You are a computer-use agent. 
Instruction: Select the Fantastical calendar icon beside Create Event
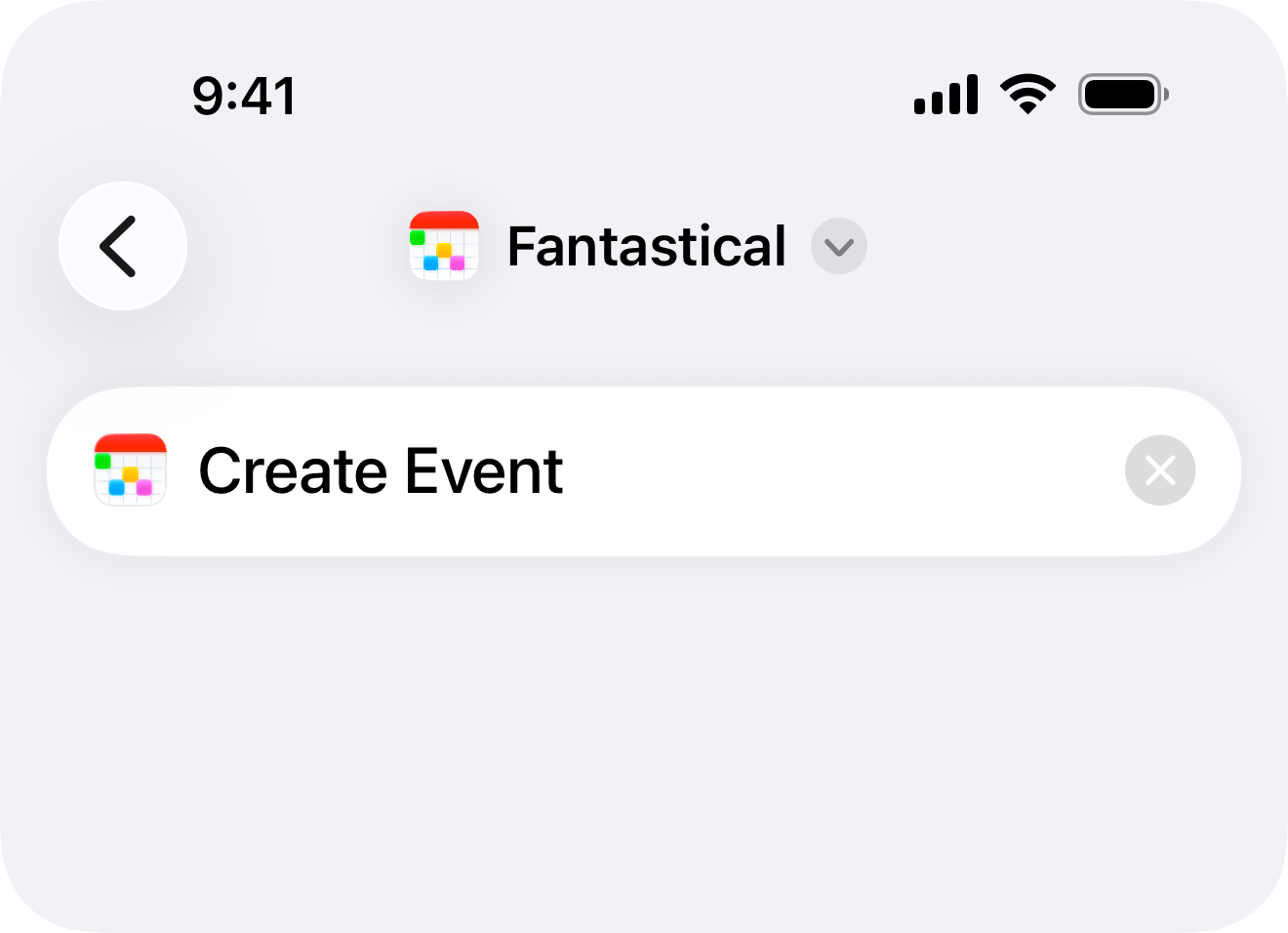click(x=130, y=470)
